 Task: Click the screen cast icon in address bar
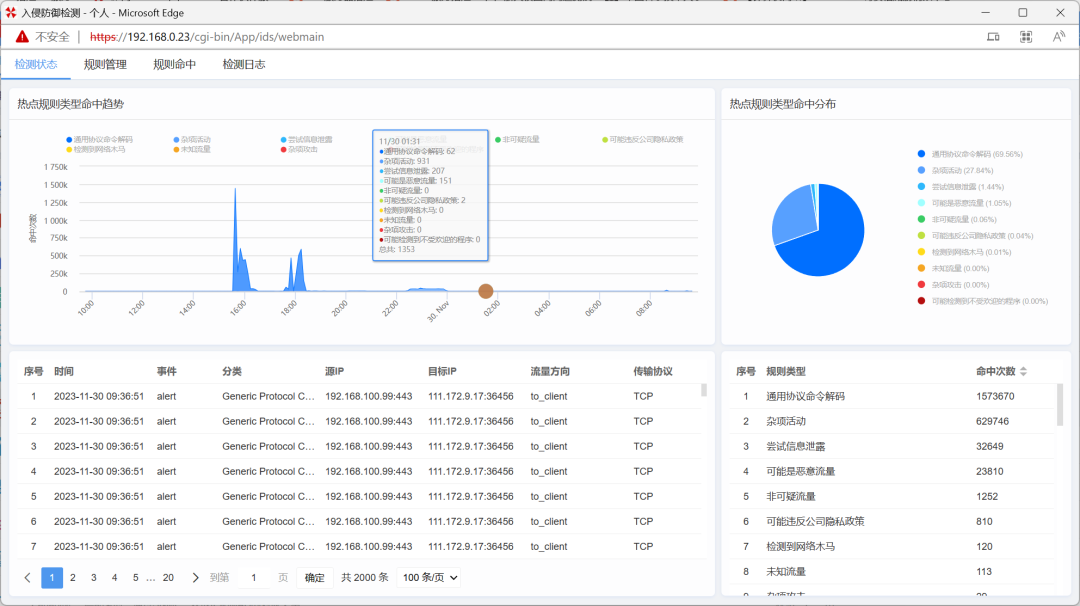point(993,36)
